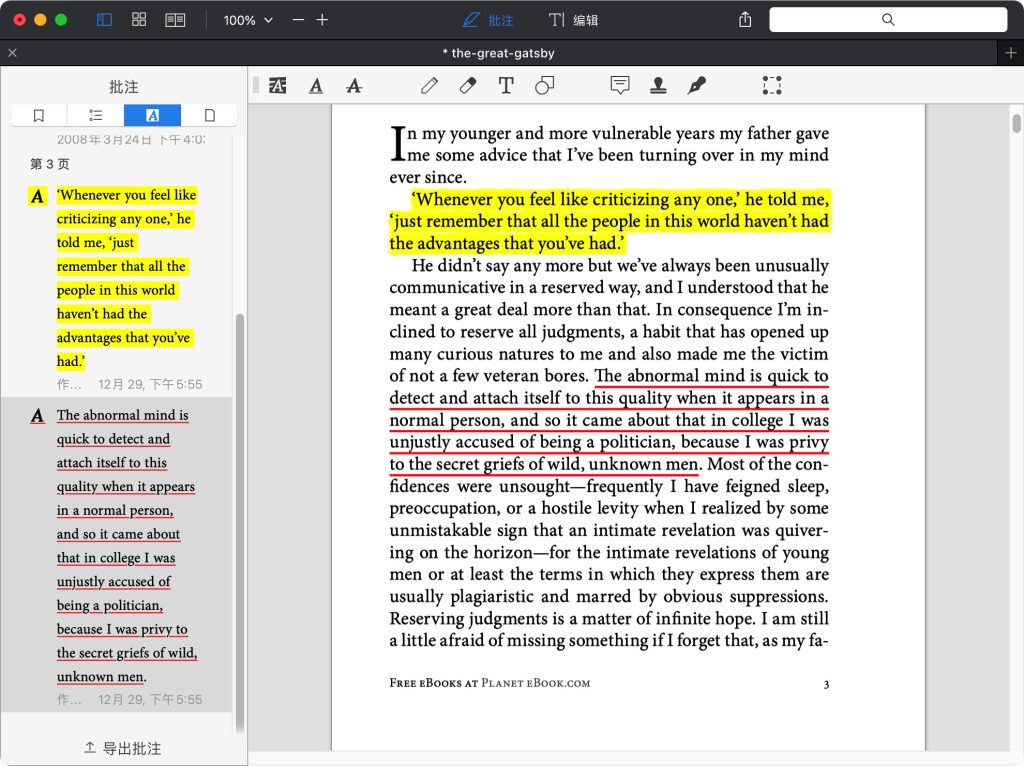Open the annotations sidebar tab
Image resolution: width=1024 pixels, height=766 pixels.
click(x=152, y=116)
